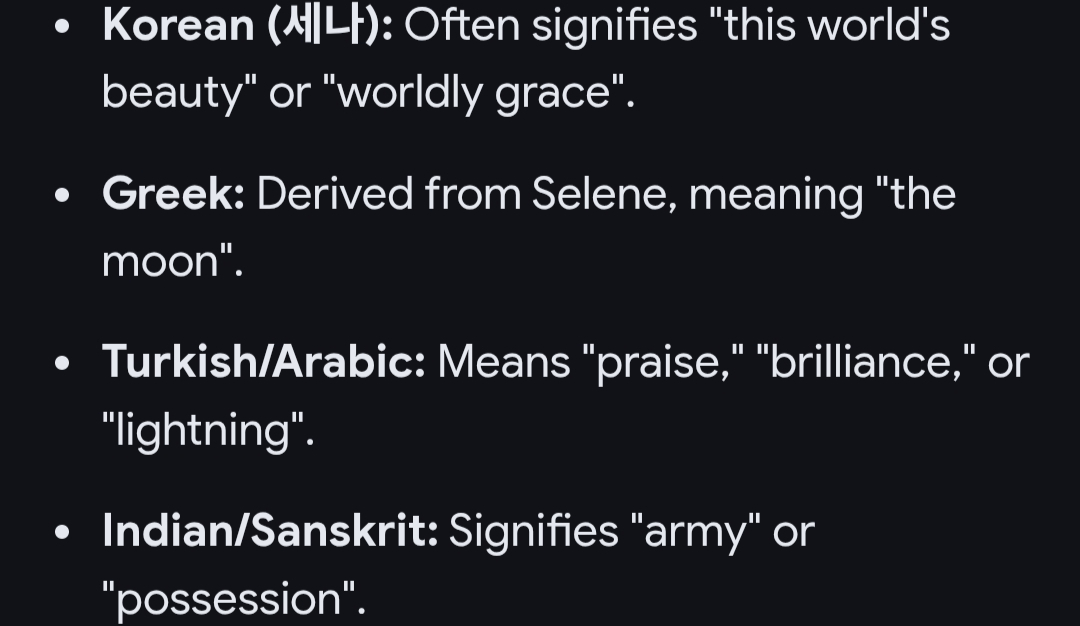
Task: Click the word "army"
Action: point(695,530)
